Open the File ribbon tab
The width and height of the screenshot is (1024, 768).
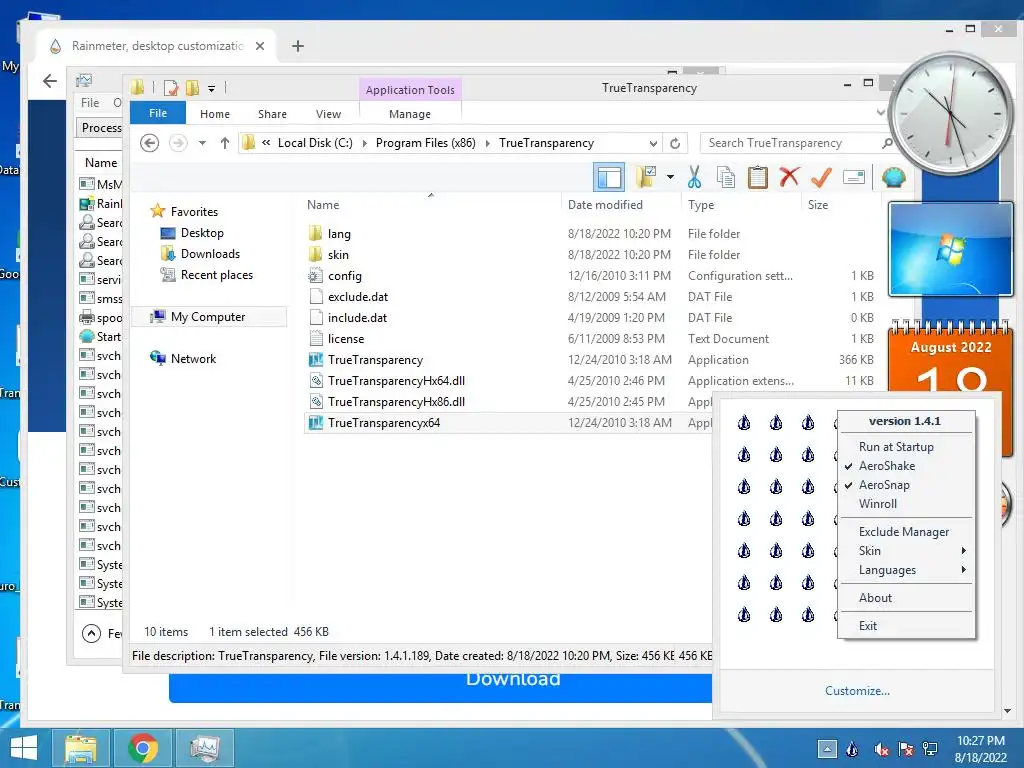tap(158, 113)
